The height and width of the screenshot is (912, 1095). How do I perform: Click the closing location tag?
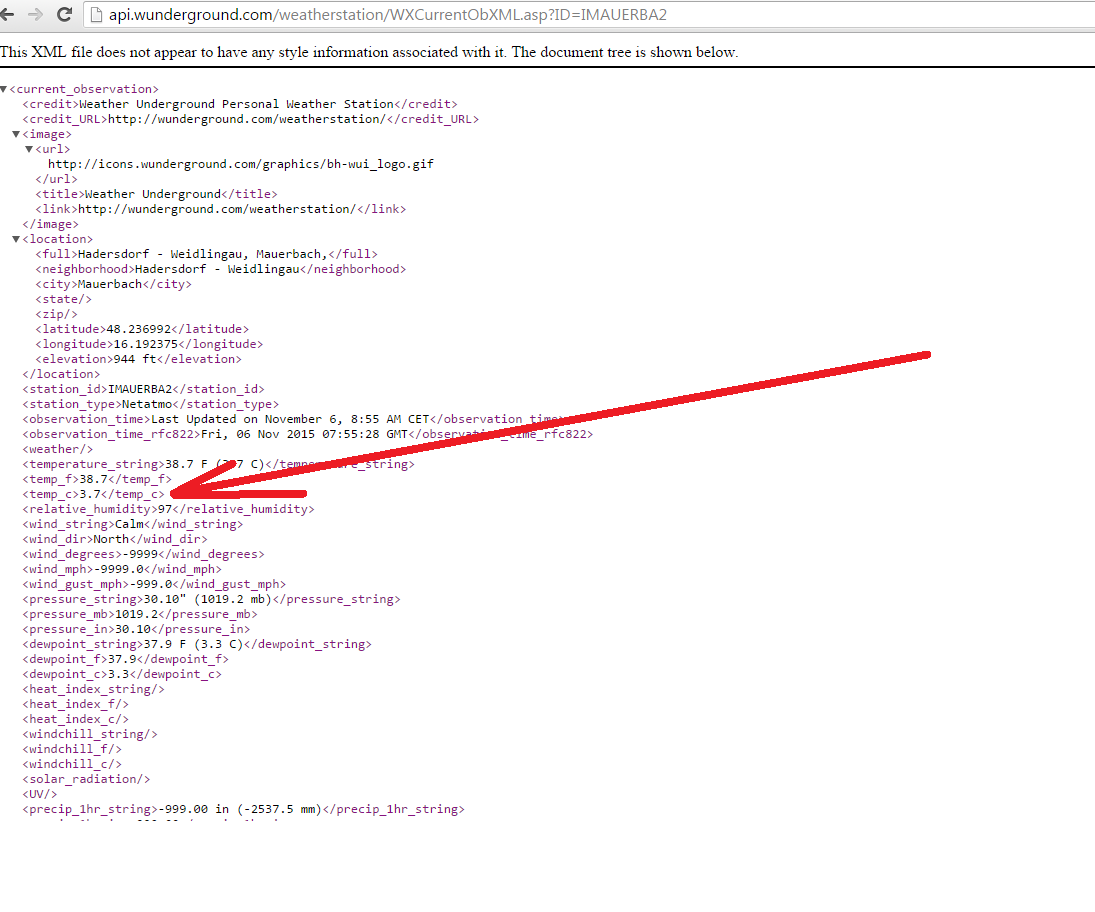[61, 374]
